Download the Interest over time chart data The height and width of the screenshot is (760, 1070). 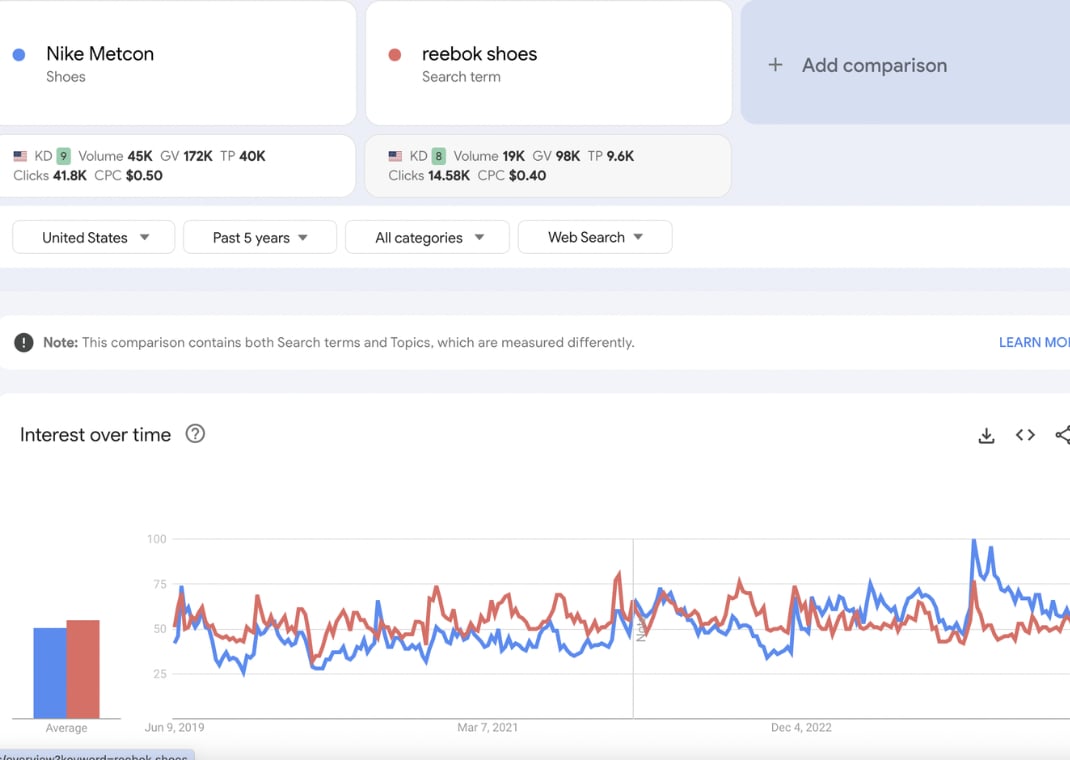[x=986, y=435]
